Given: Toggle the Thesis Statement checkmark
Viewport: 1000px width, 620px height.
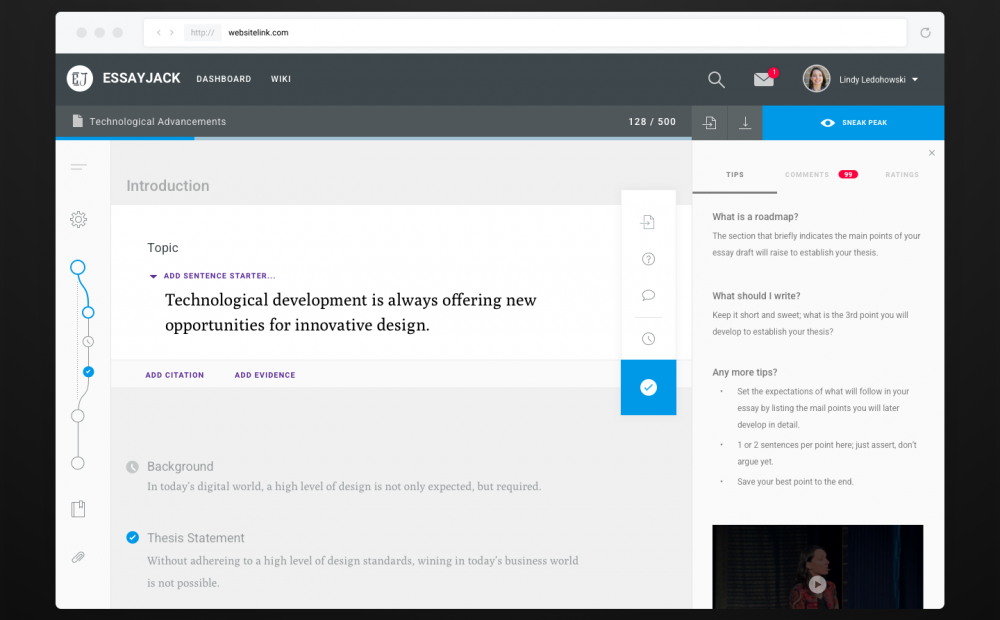Looking at the screenshot, I should 132,537.
